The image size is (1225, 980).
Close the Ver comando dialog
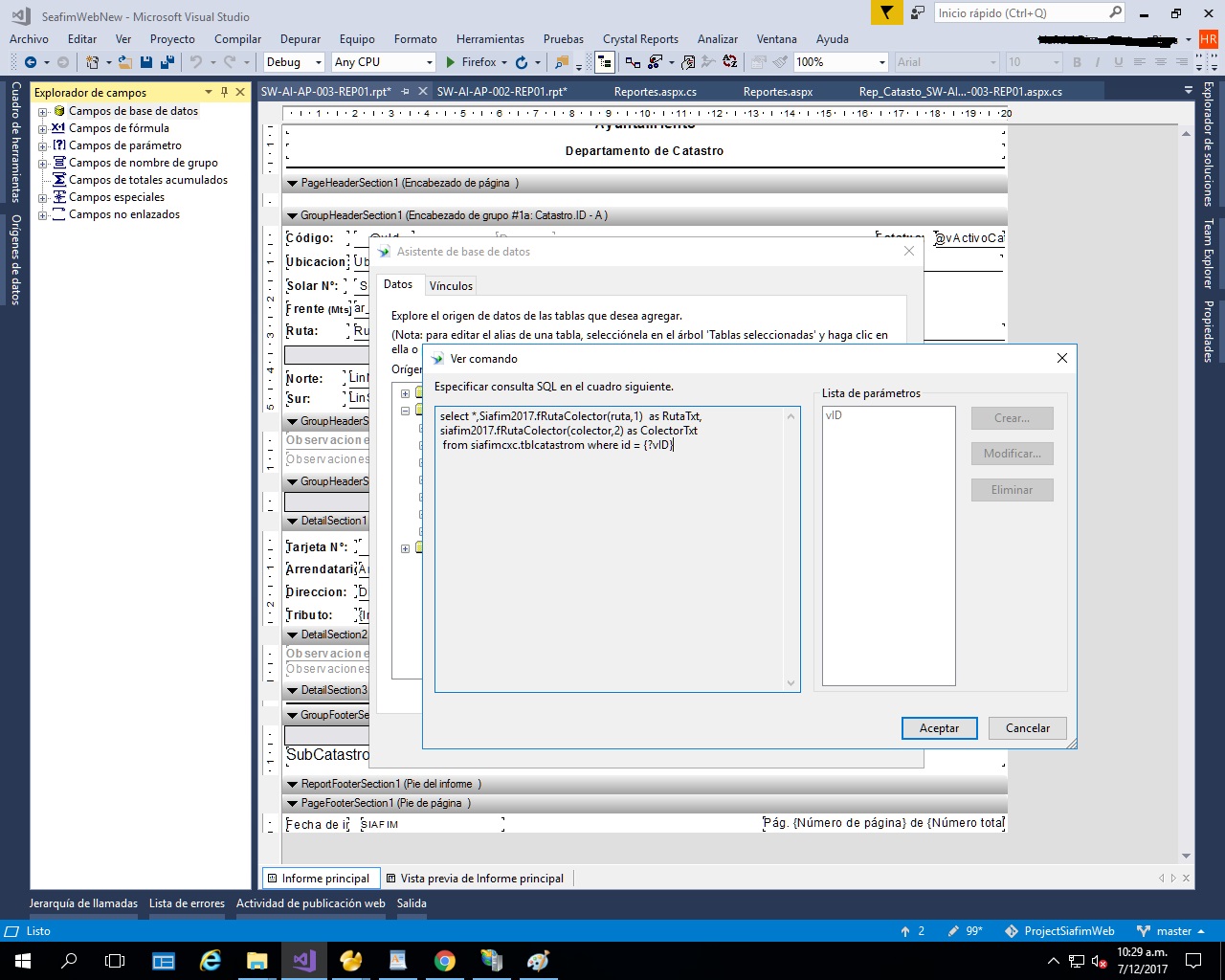click(x=1061, y=358)
